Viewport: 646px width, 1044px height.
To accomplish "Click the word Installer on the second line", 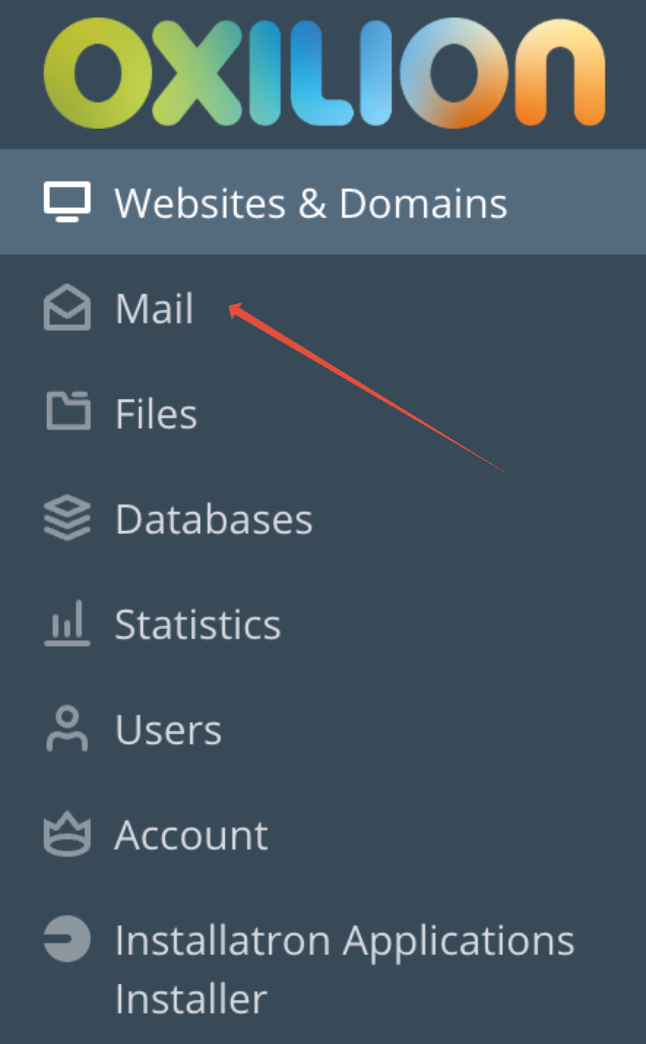I will [191, 998].
